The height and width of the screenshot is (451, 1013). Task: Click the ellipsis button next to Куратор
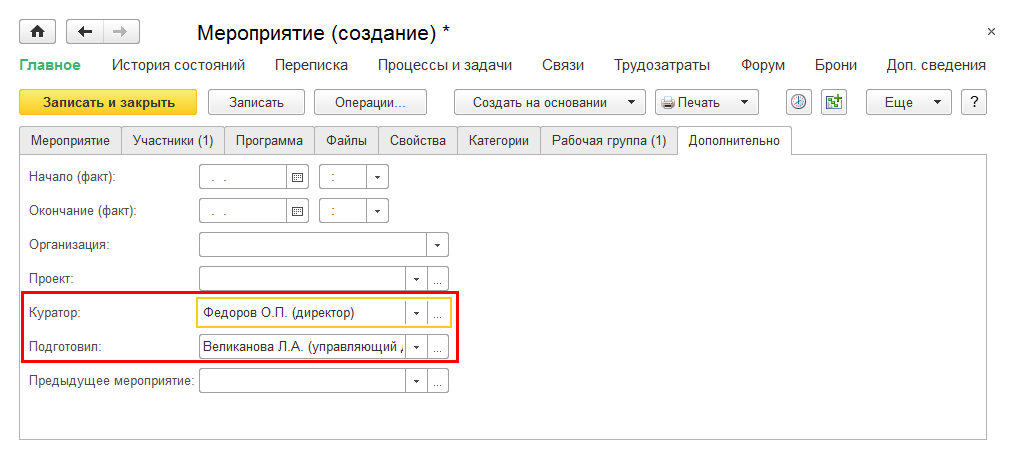438,313
